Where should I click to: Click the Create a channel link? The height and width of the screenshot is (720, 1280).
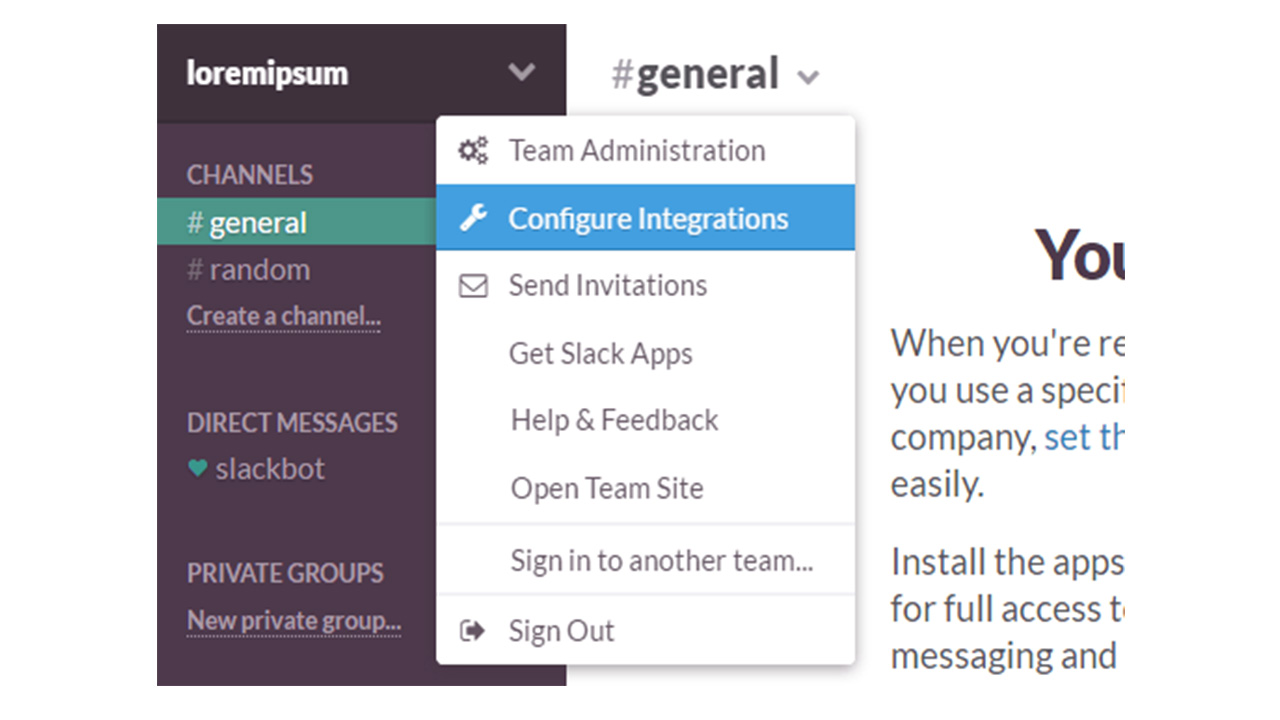pos(283,317)
